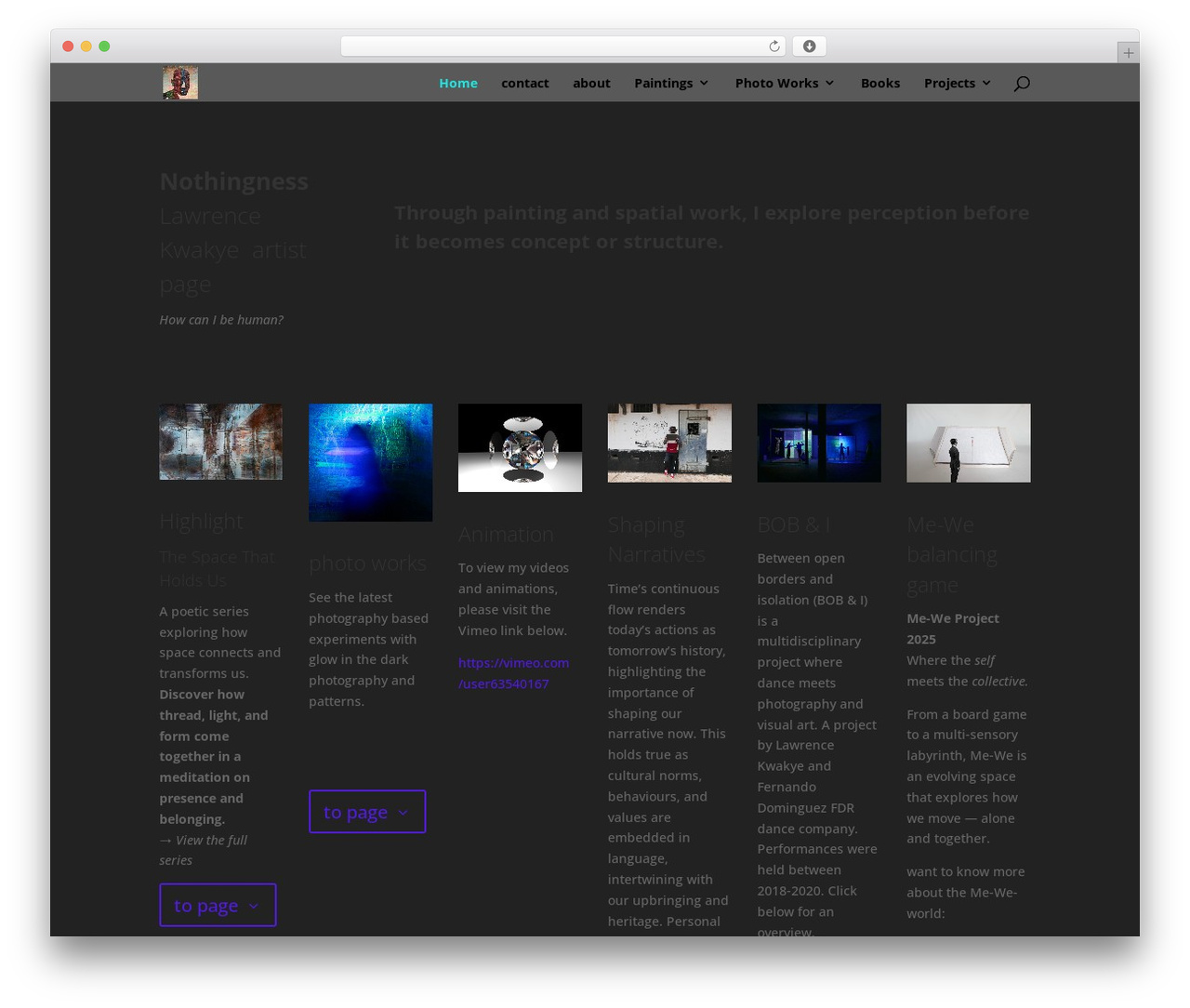Open the Highlight abstract painting thumbnail
Image resolution: width=1190 pixels, height=1008 pixels.
pyautogui.click(x=220, y=442)
